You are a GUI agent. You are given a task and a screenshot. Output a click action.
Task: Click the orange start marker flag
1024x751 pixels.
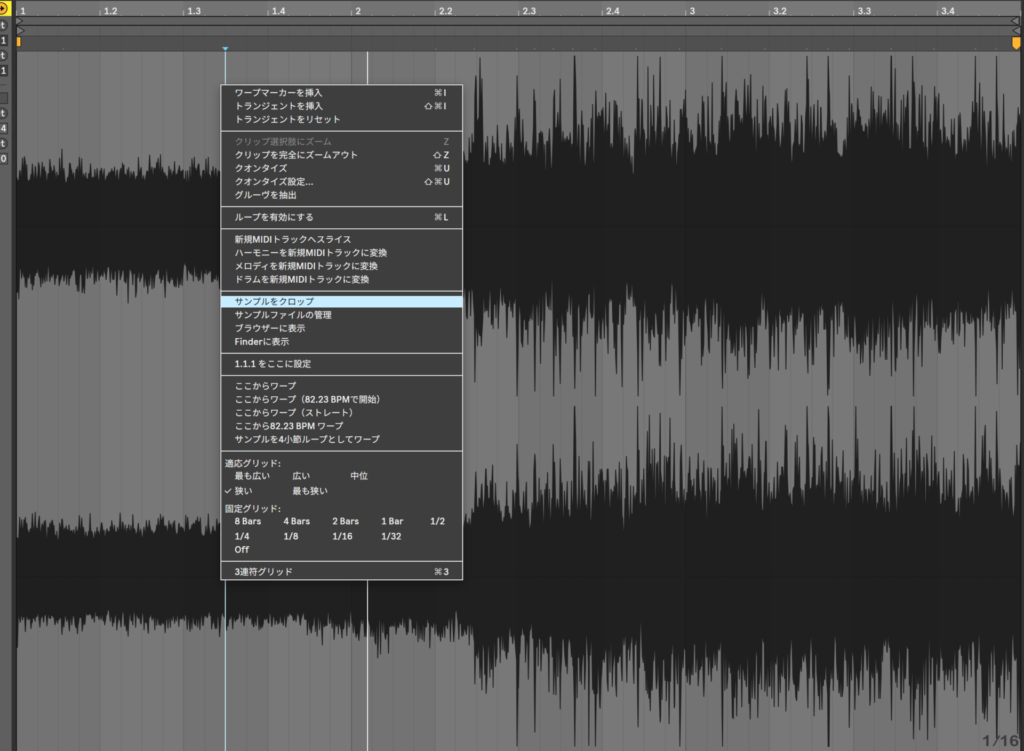[x=18, y=42]
